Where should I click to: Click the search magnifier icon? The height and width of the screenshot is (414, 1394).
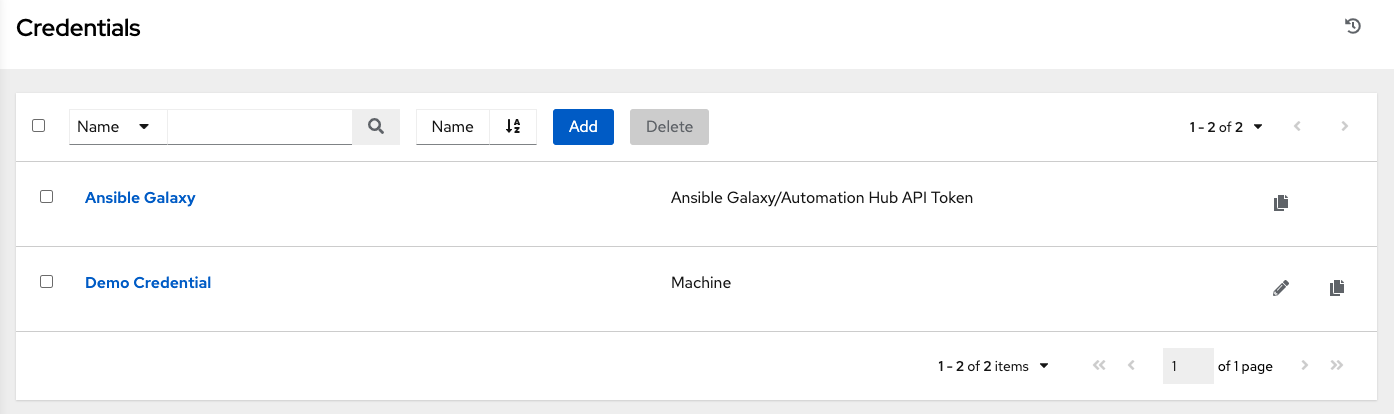click(376, 127)
